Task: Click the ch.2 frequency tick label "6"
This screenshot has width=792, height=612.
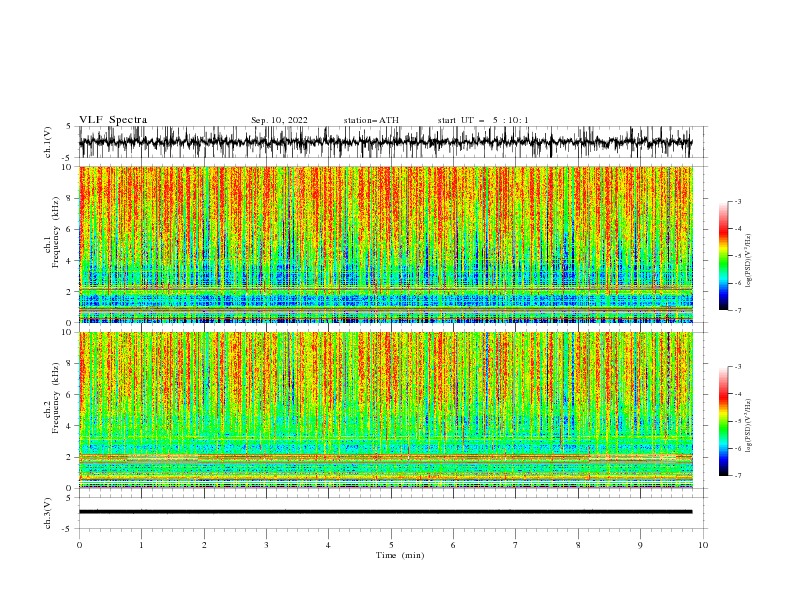Action: pos(71,394)
